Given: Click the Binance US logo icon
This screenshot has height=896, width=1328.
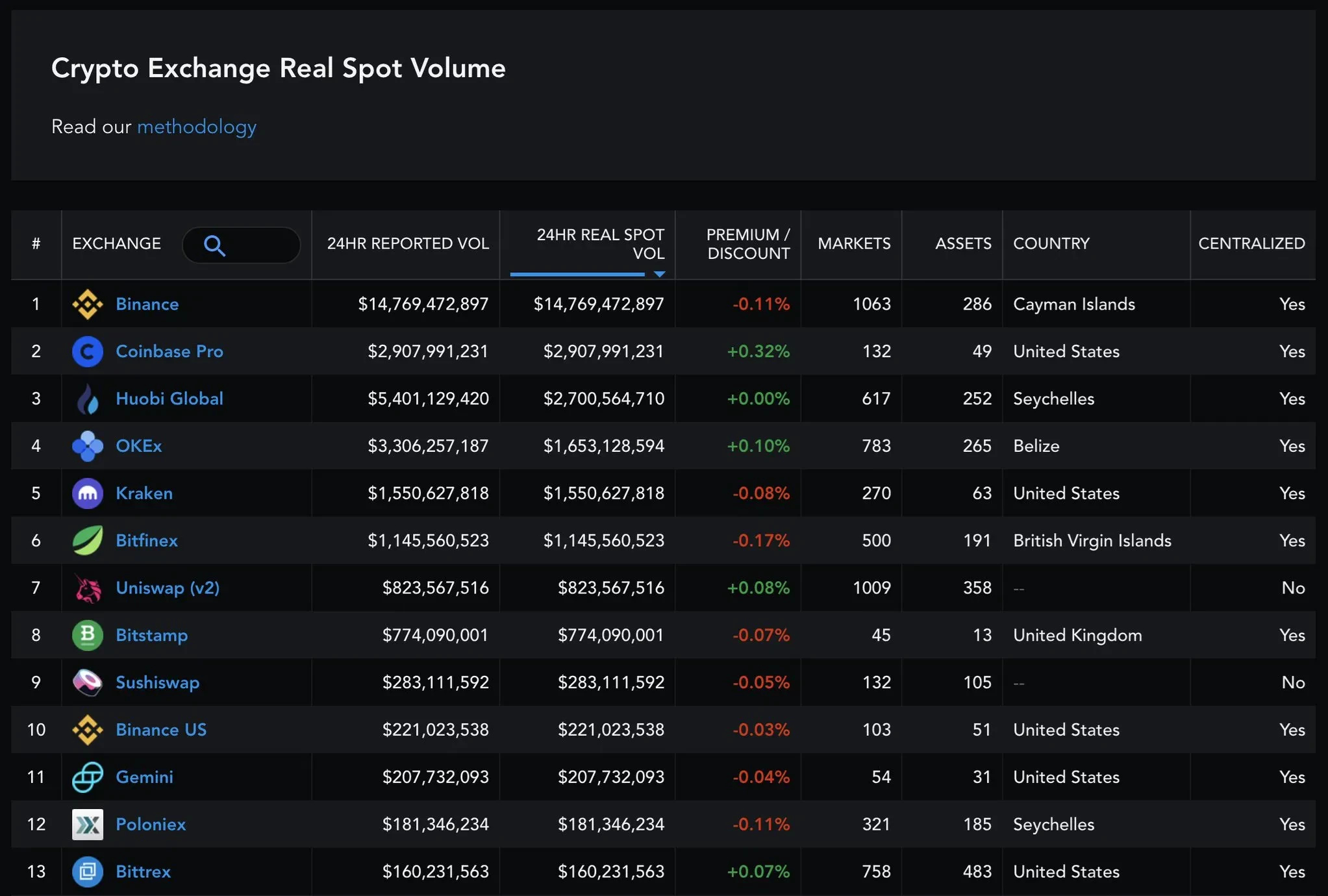Looking at the screenshot, I should 88,730.
